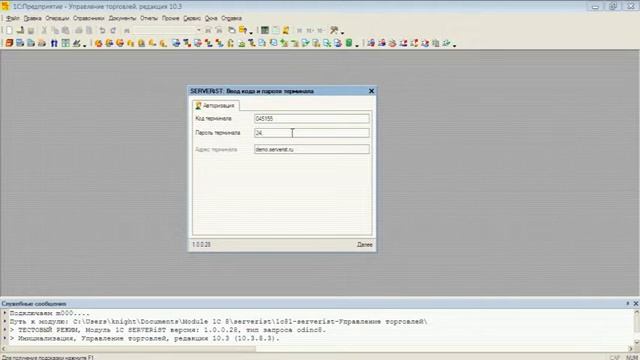Click the hammer and wrench settings icon
The width and height of the screenshot is (640, 360).
(x=334, y=31)
